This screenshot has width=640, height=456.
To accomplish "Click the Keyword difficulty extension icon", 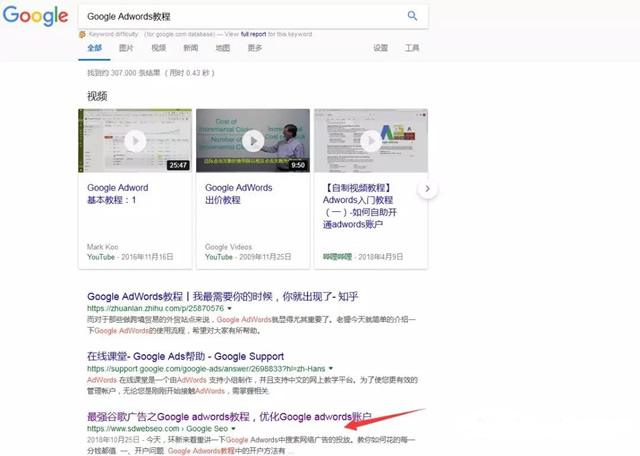I will [81, 33].
